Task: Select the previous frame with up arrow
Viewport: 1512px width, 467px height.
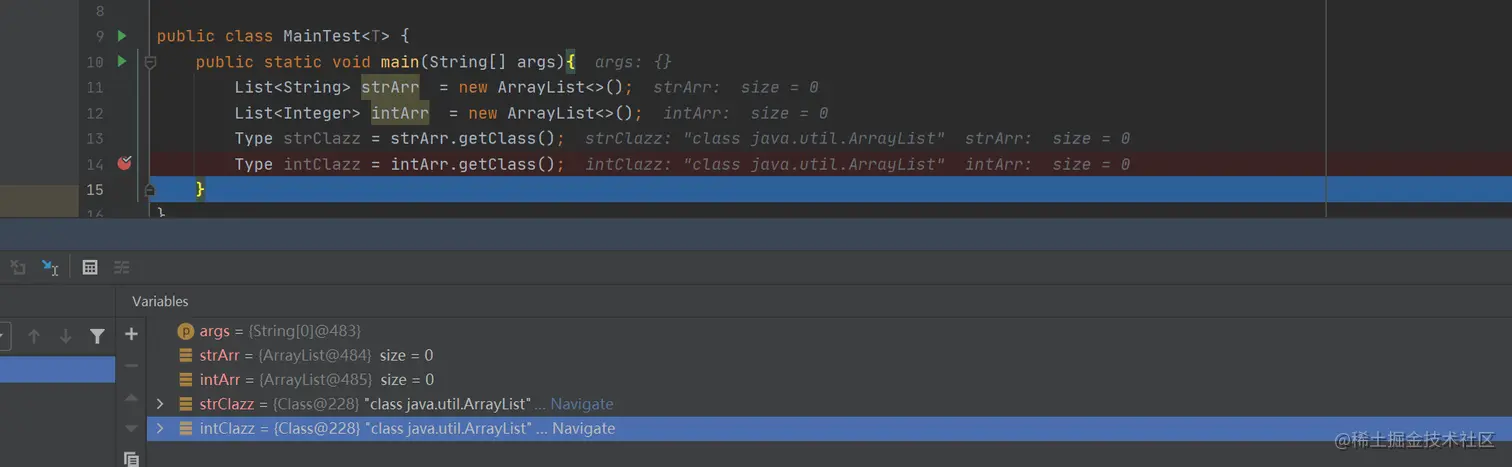Action: point(34,337)
